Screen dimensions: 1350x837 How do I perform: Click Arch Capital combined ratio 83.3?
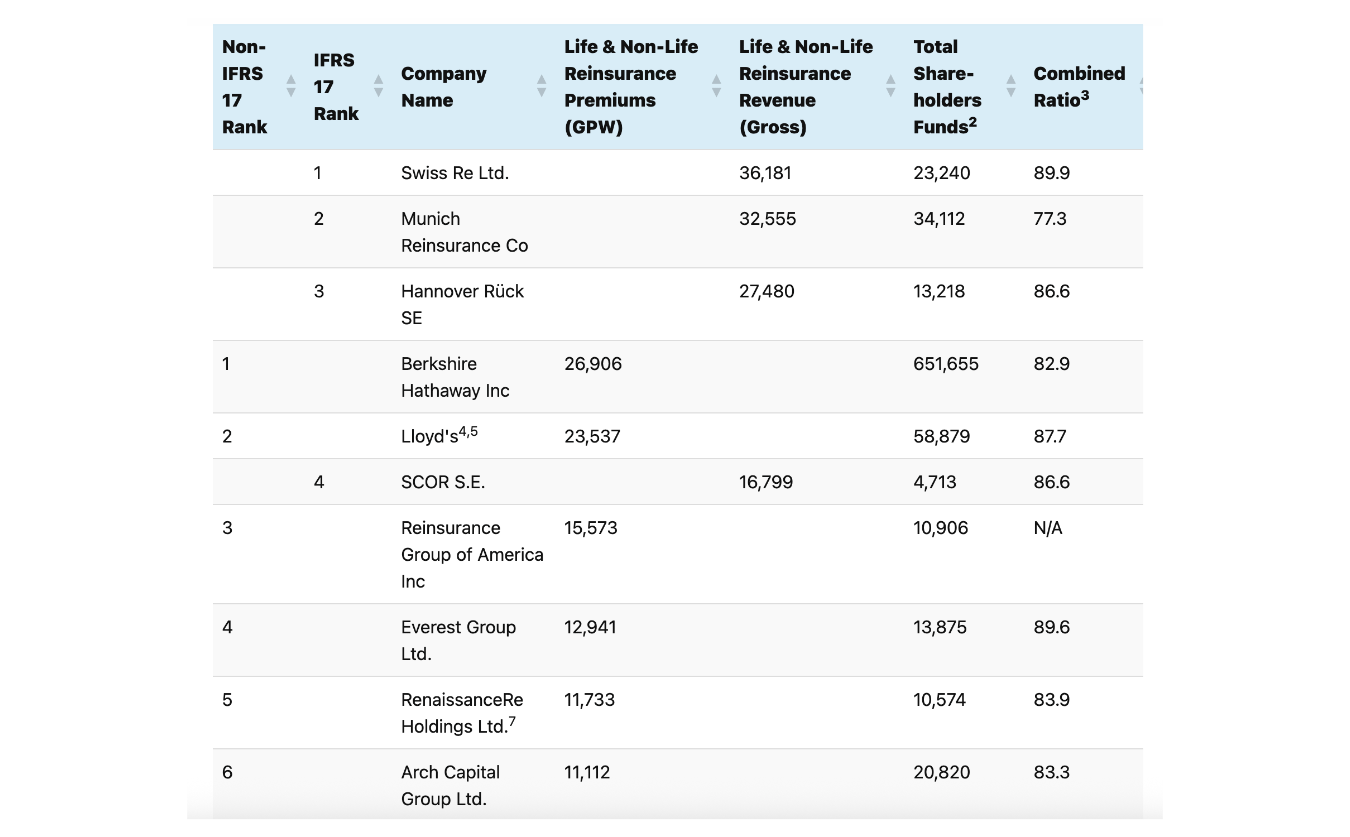click(x=1052, y=772)
